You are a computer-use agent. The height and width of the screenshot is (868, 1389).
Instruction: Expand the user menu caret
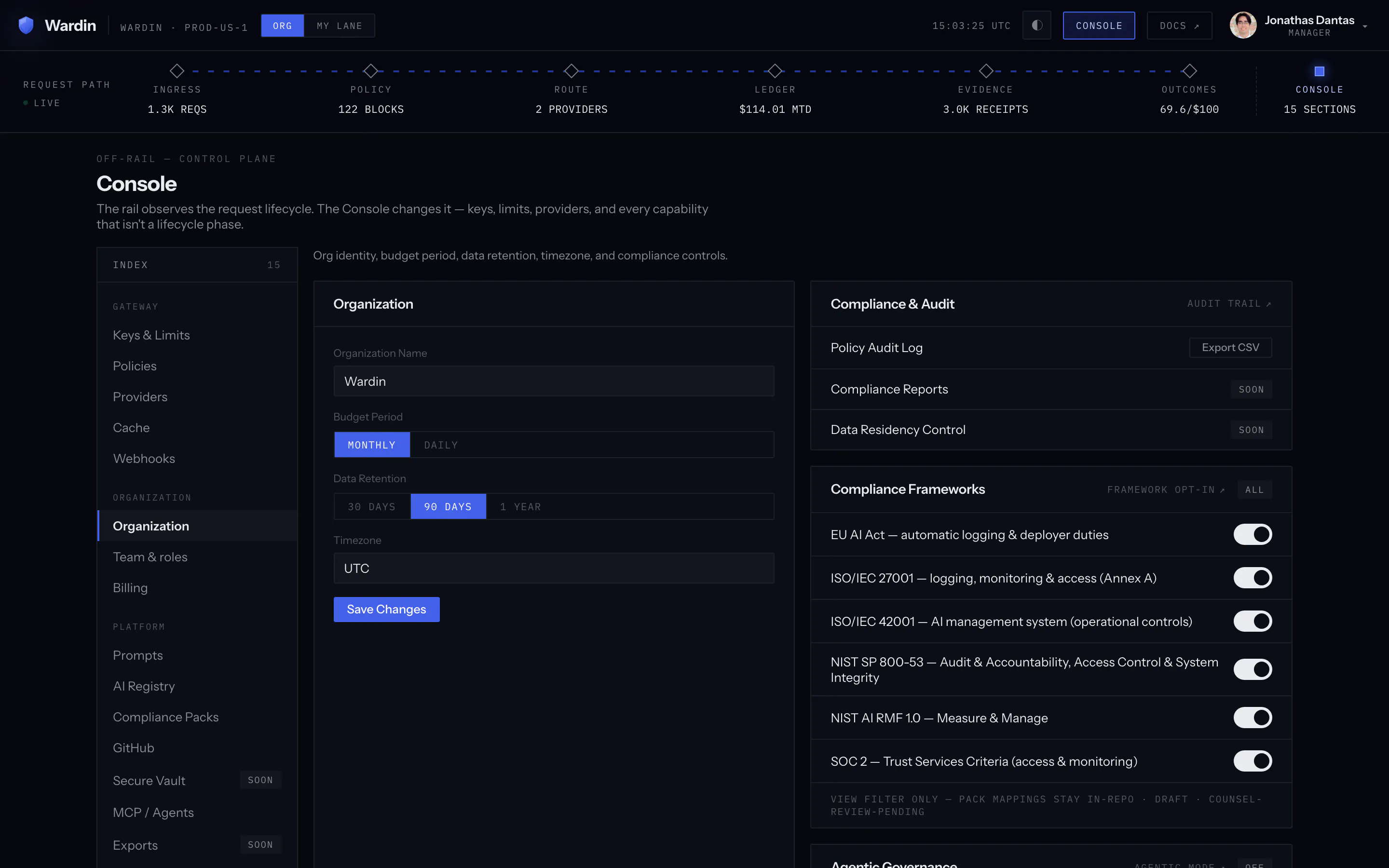click(1365, 27)
